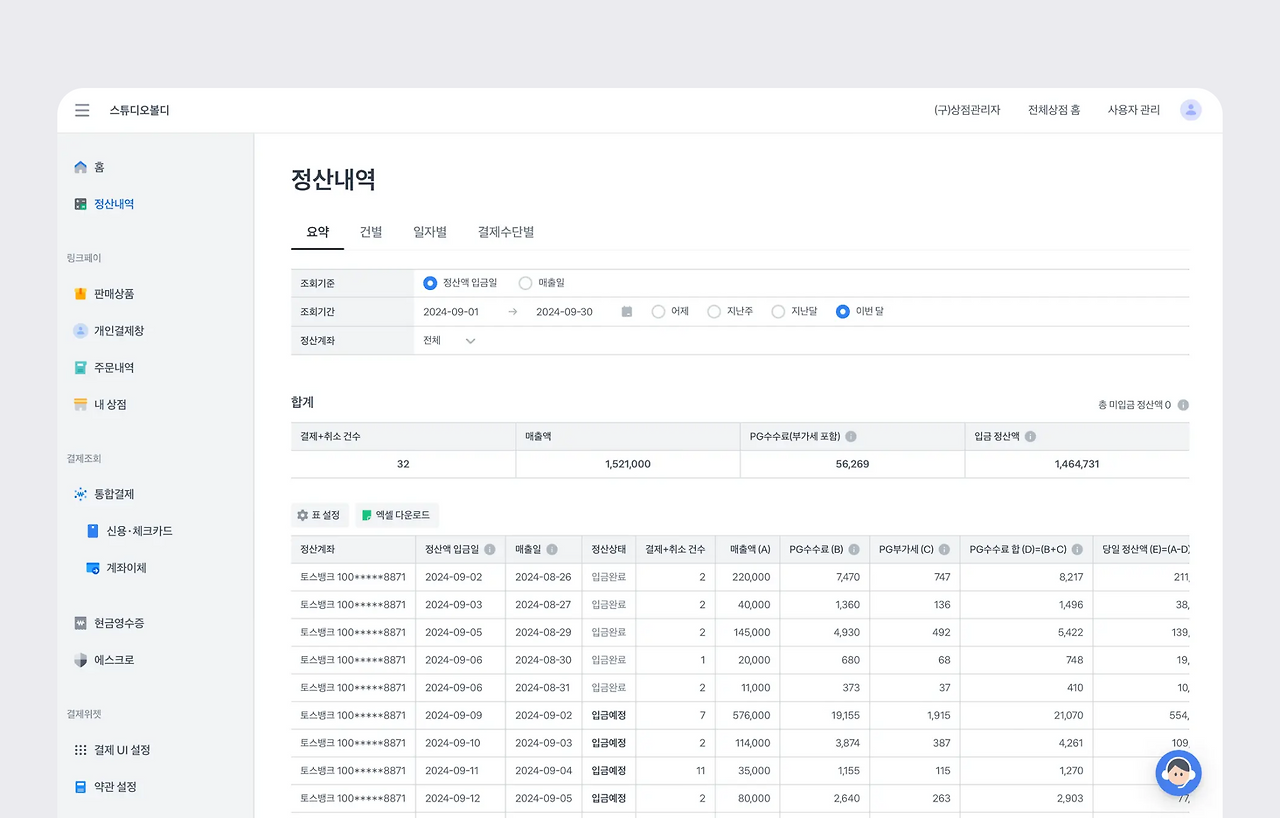
Task: Click info icon in PG부가세 (C) header
Action: coord(944,549)
